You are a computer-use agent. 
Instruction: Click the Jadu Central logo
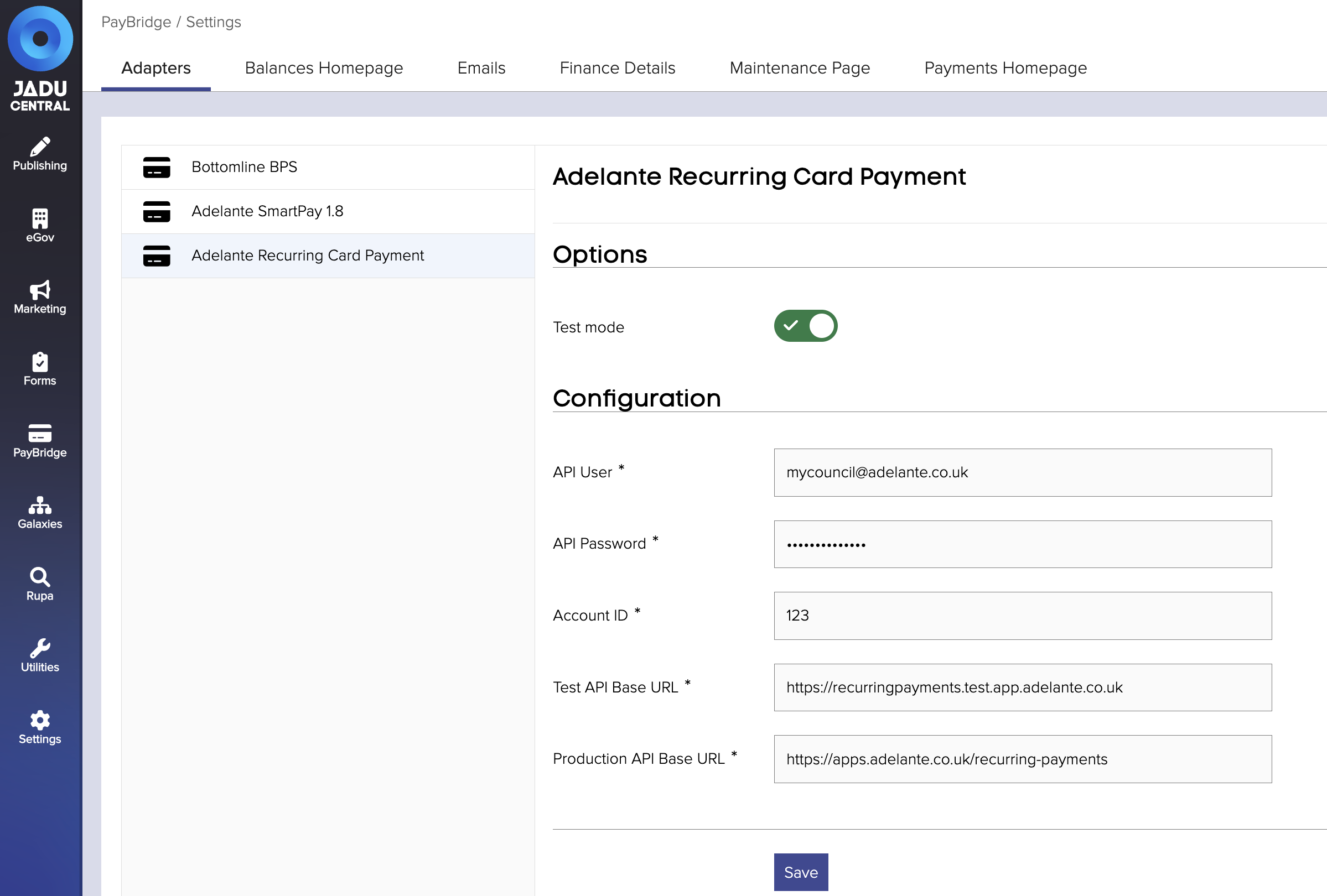(40, 59)
